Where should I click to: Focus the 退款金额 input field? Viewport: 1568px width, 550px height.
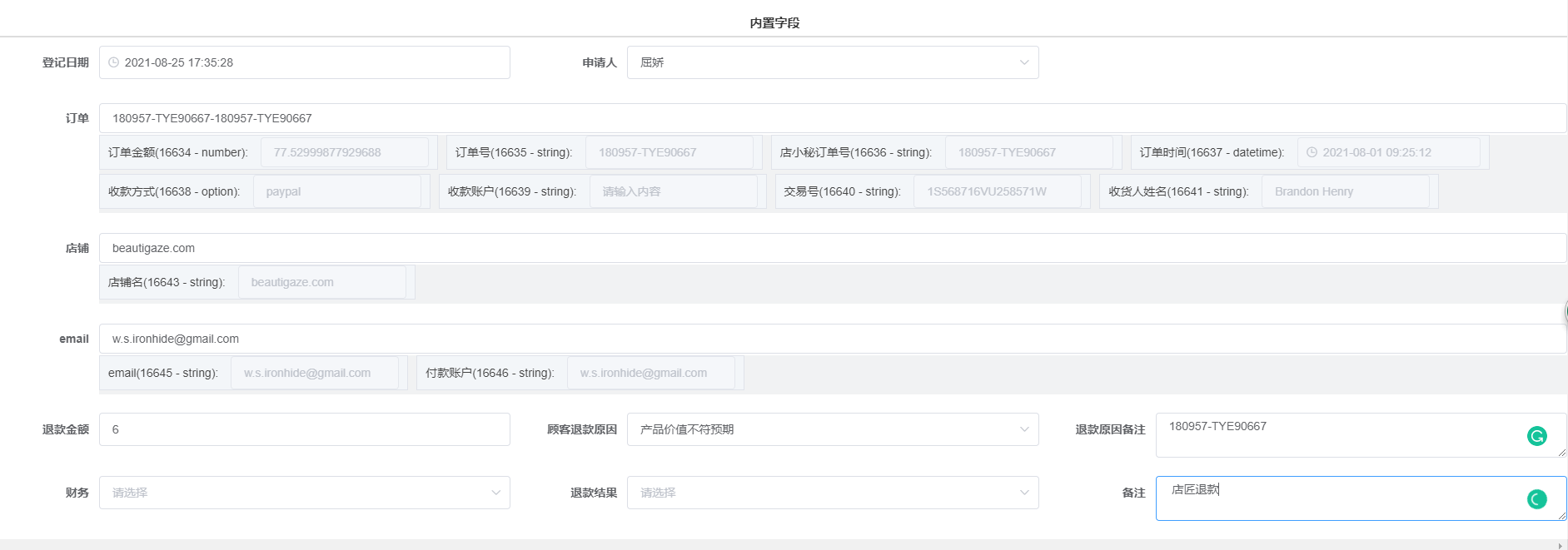click(x=304, y=429)
